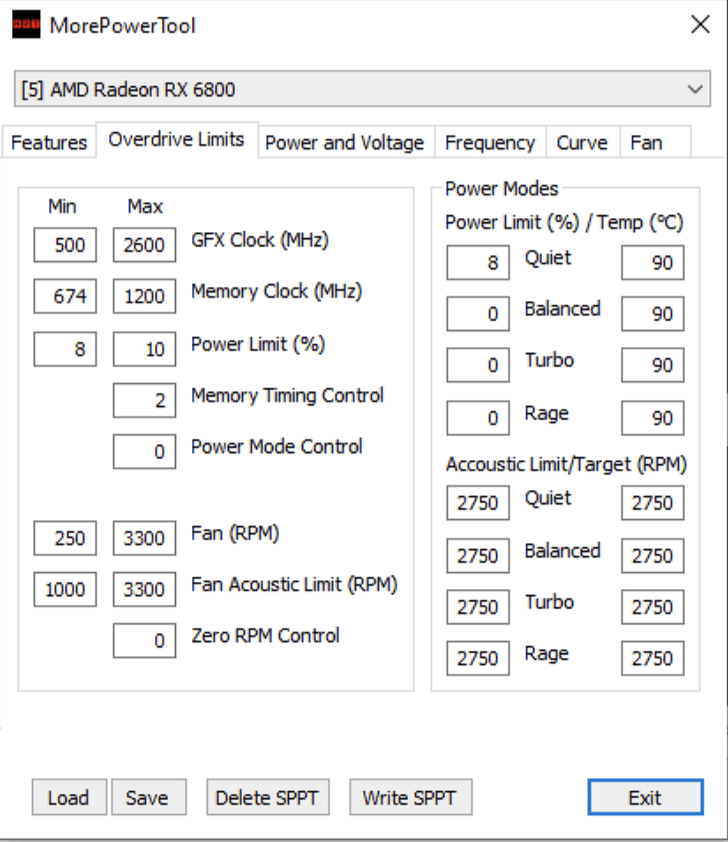This screenshot has height=842, width=728.
Task: Edit Turbo mode power limit field
Action: click(478, 365)
